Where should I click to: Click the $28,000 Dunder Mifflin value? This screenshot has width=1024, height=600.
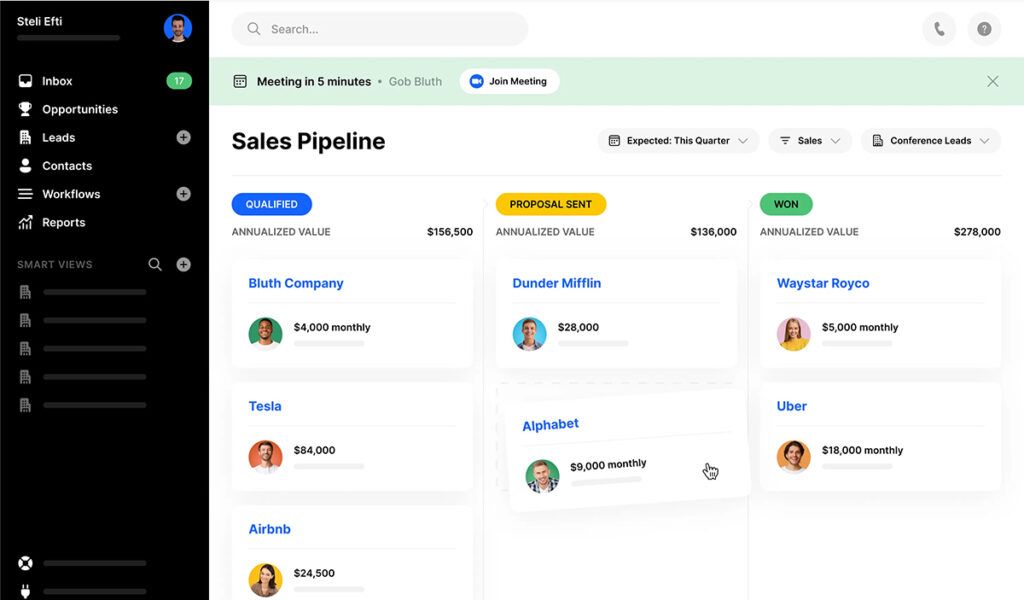[x=578, y=327]
